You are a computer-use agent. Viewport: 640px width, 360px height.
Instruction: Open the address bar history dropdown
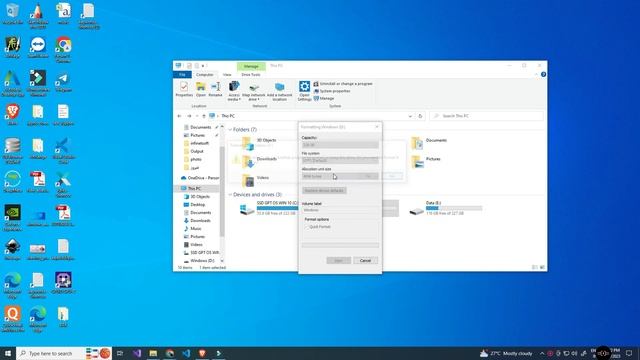point(410,116)
